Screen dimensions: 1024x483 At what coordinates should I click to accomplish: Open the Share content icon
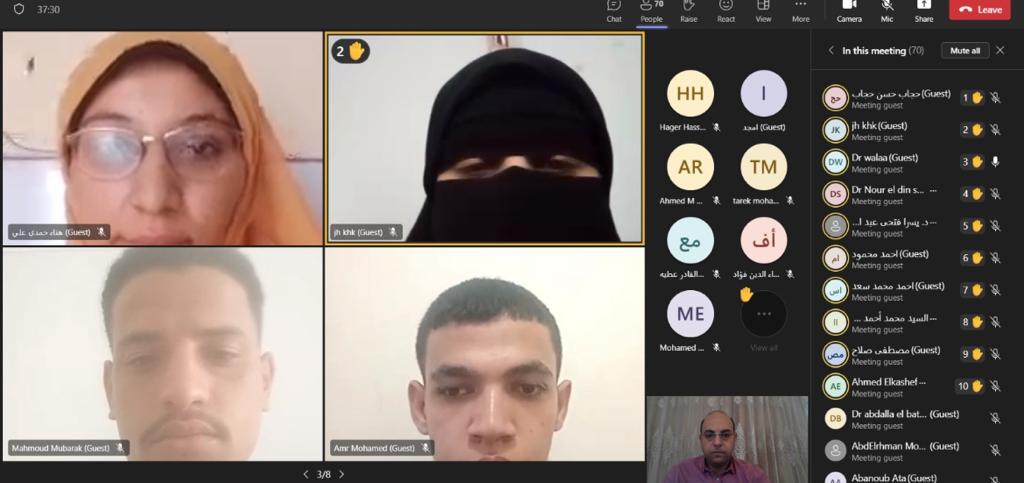click(923, 9)
